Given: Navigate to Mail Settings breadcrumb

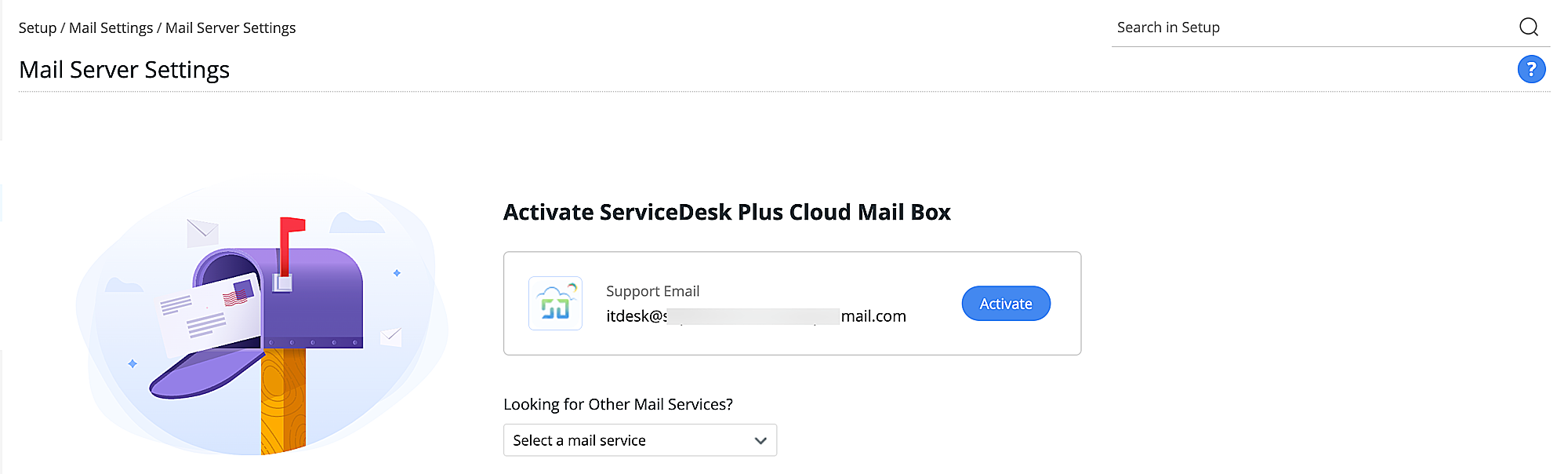Looking at the screenshot, I should coord(111,28).
